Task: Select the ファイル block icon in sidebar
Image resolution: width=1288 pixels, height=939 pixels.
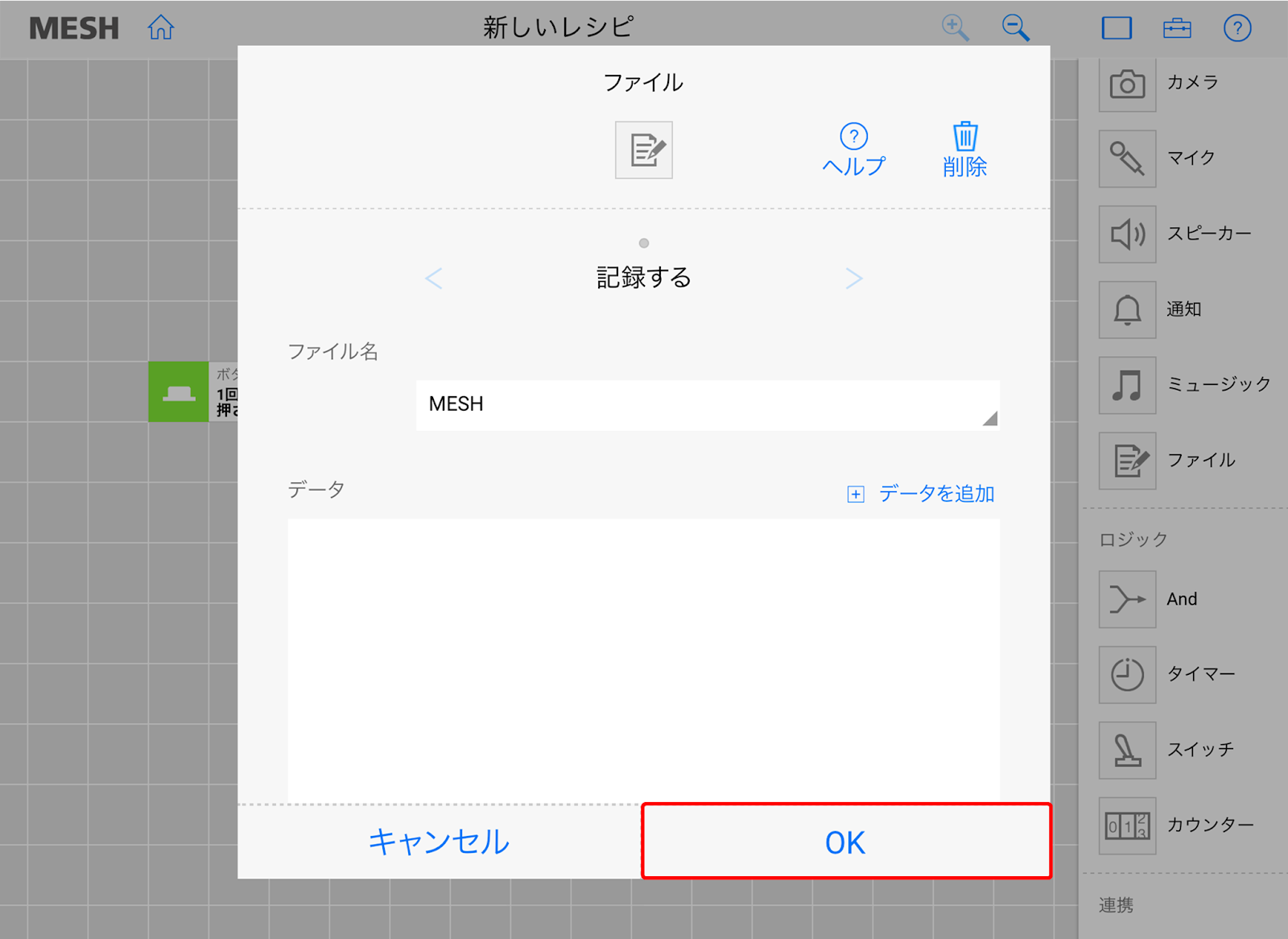Action: (1127, 461)
